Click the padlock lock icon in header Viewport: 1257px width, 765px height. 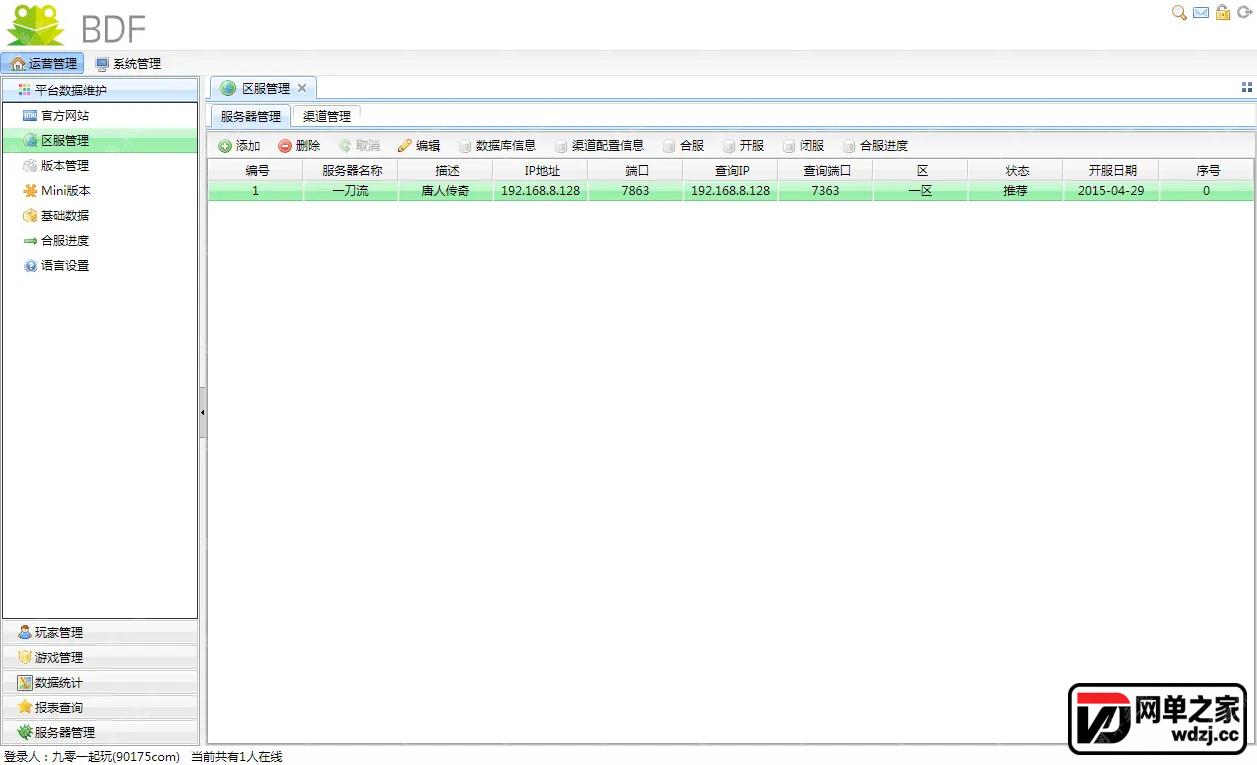[x=1222, y=13]
